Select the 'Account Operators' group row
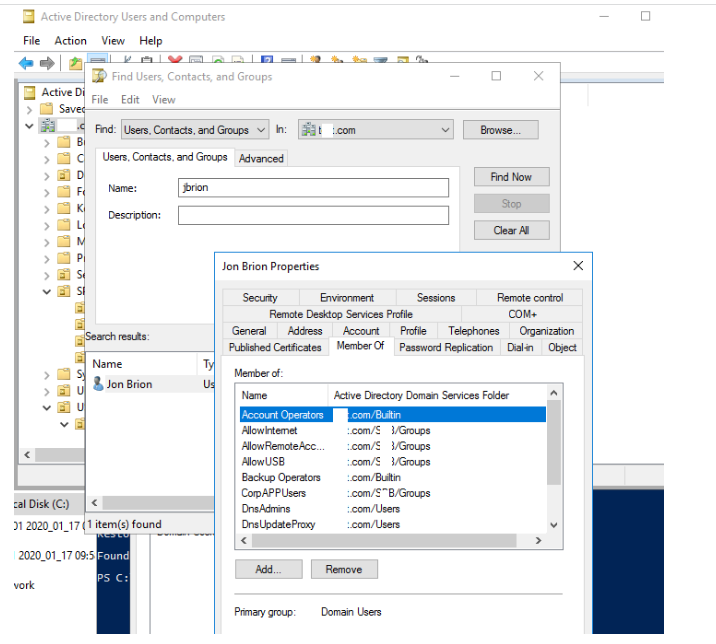Viewport: 716px width, 644px height. 393,415
